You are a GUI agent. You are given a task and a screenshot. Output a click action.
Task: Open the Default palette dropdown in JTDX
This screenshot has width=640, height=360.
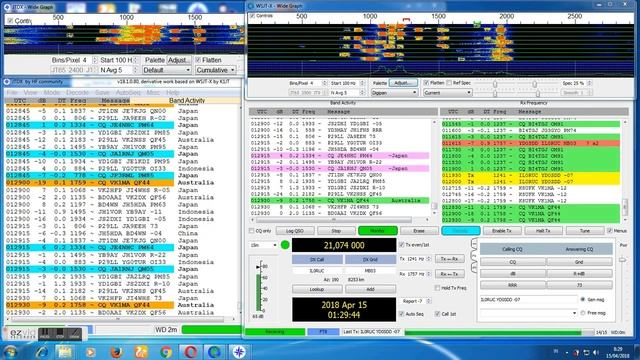167,70
